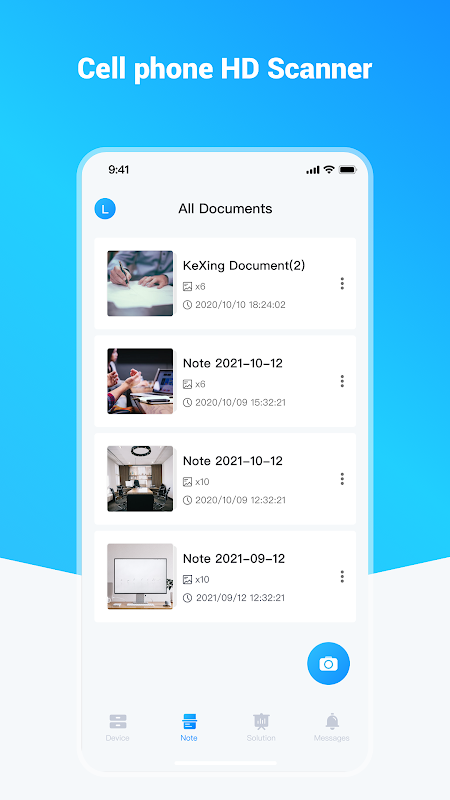Select the Note 2021-09-12 title
The image size is (450, 800).
(234, 559)
